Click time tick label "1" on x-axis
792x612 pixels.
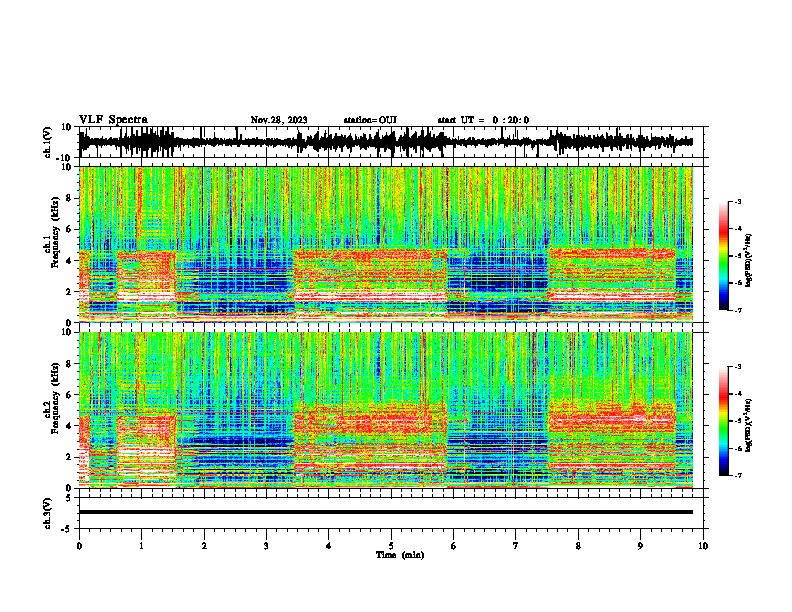click(x=141, y=546)
